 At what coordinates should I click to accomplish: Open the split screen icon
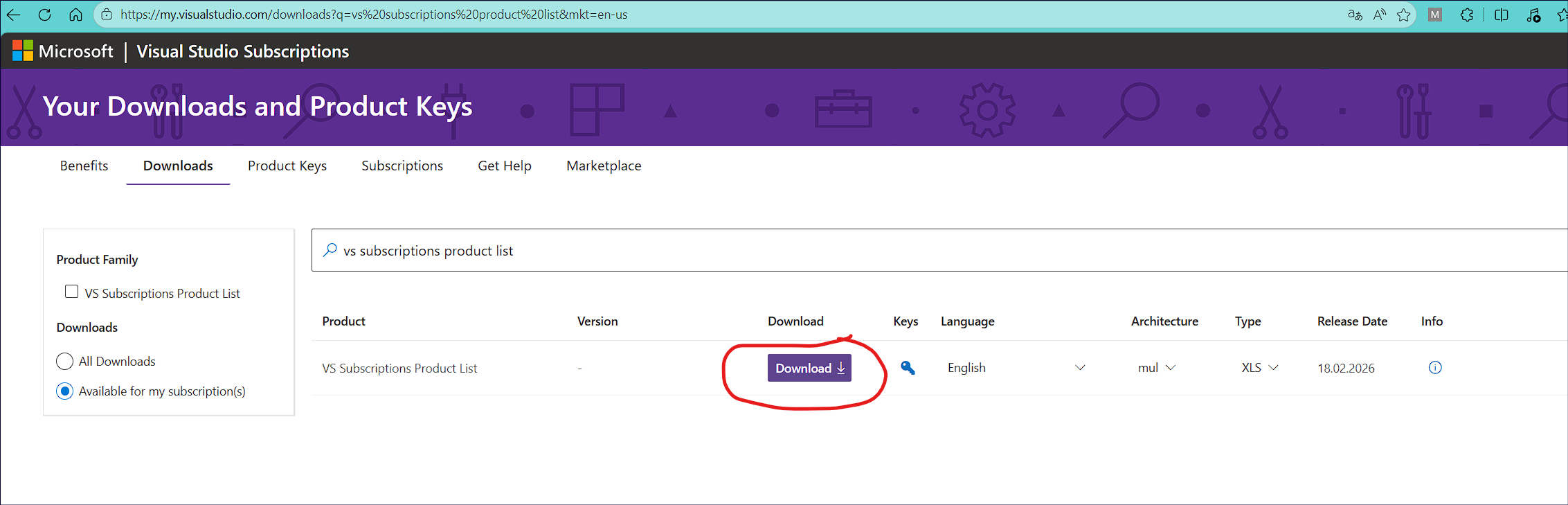(1502, 15)
